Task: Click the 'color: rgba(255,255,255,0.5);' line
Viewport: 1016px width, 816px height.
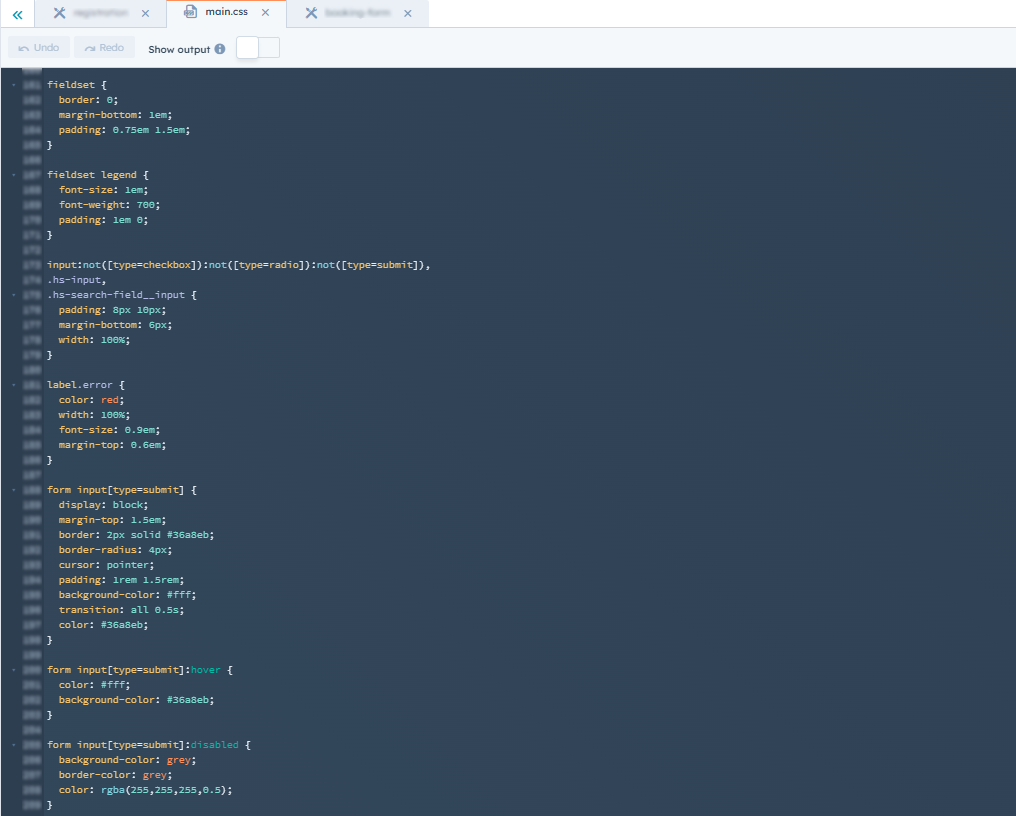Action: click(x=145, y=790)
